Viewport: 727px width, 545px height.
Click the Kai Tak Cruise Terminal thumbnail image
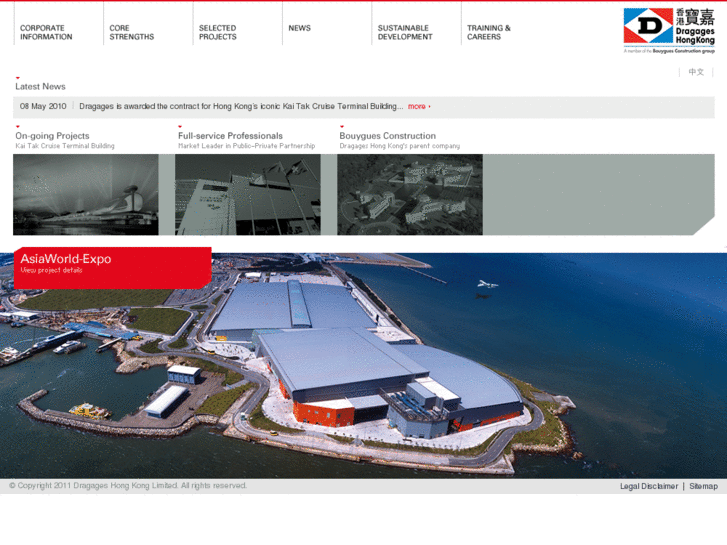point(86,195)
